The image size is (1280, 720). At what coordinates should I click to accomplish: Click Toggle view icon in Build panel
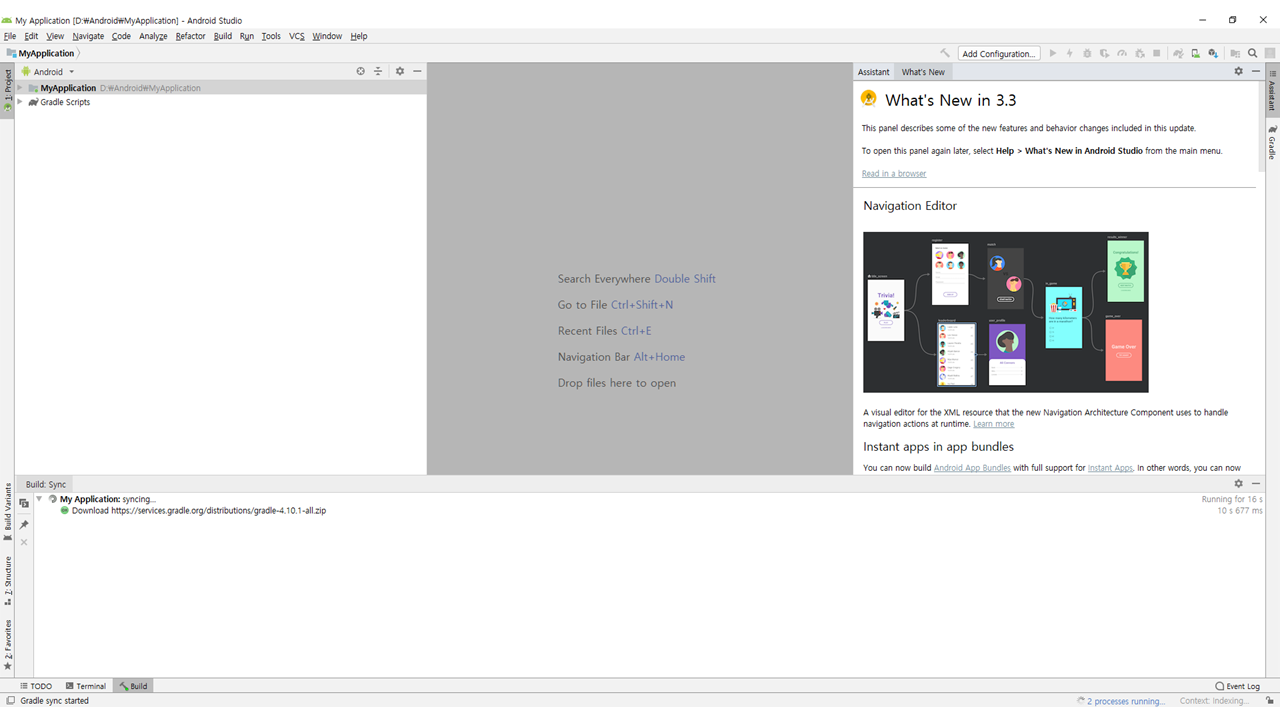(24, 504)
